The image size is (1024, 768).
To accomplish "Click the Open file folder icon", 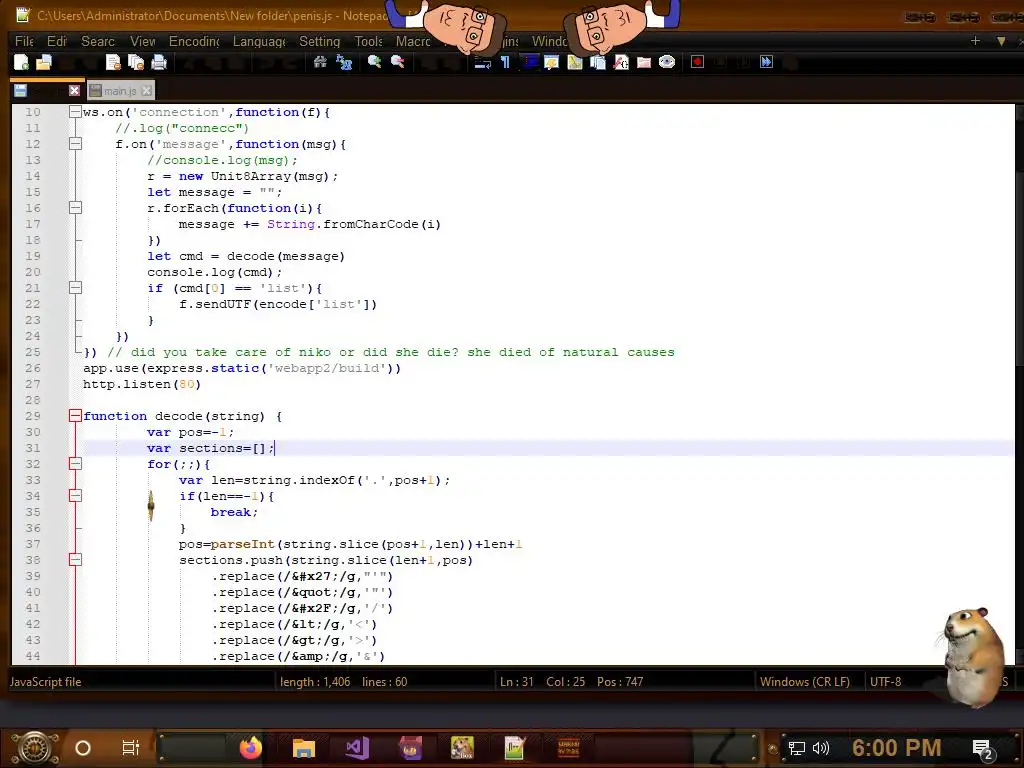I will (x=44, y=63).
